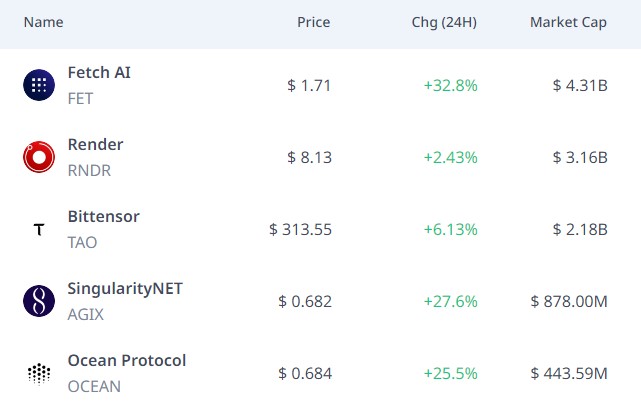Click the +25.5% Ocean Protocol change
Screen dimensions: 641x407
click(x=450, y=373)
